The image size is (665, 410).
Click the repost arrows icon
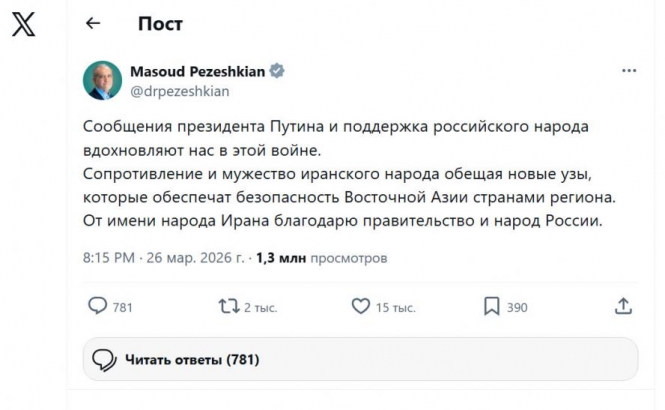229,306
